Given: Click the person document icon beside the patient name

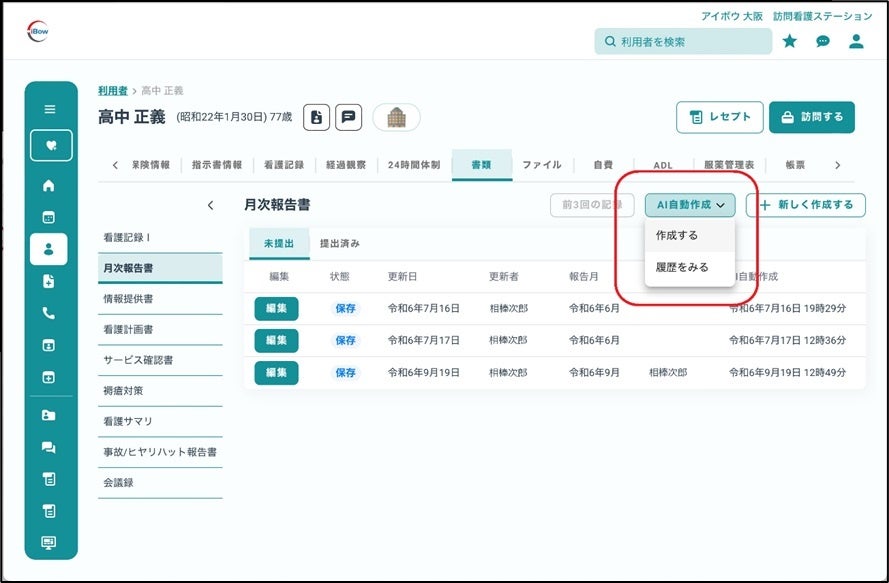Looking at the screenshot, I should [316, 117].
